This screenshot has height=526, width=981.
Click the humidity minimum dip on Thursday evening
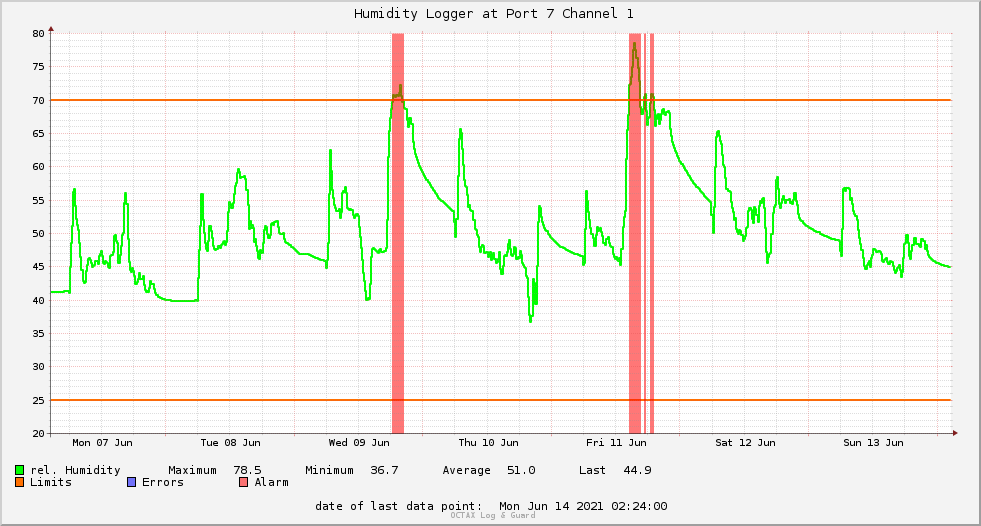531,321
